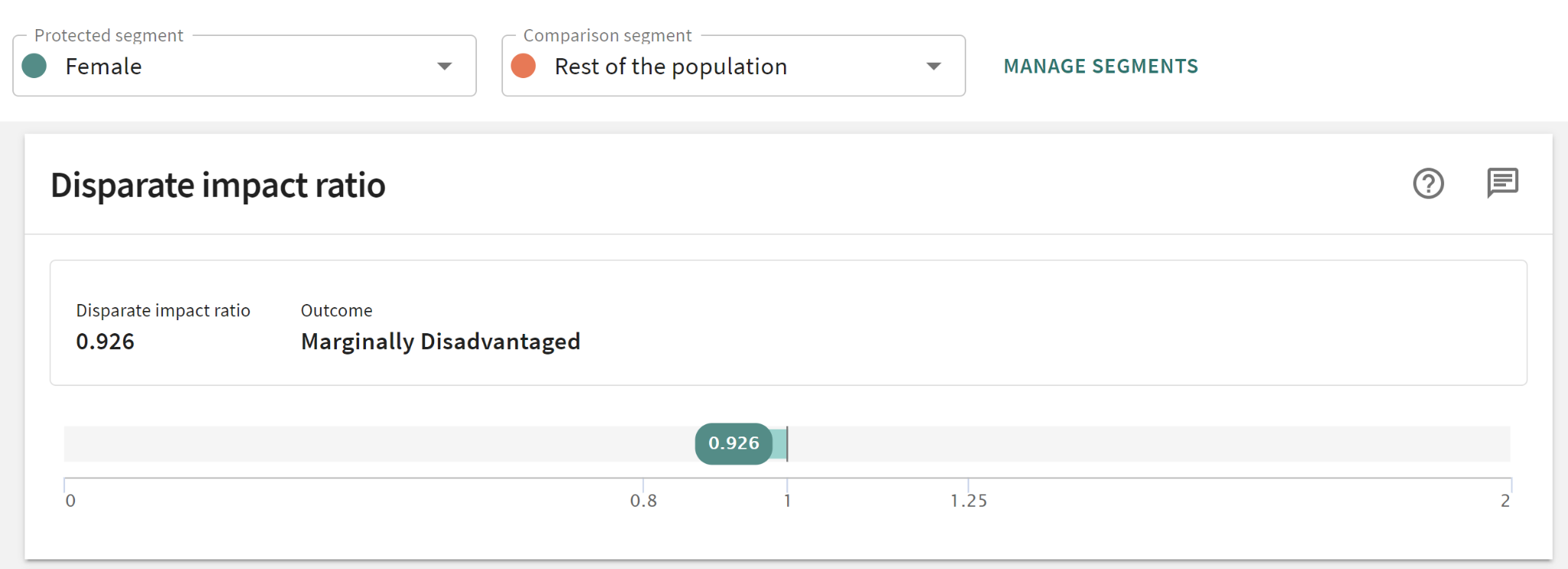Click the 2 tick label at axis end
1568x569 pixels.
click(x=1505, y=501)
